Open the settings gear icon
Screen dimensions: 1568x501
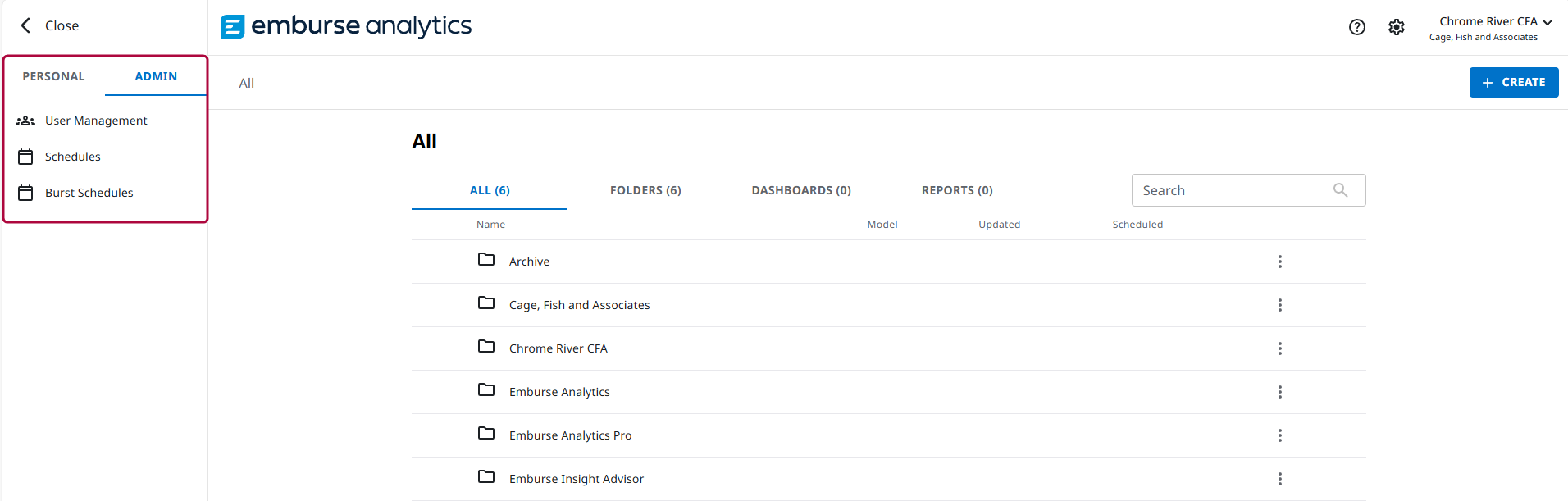(x=1397, y=27)
